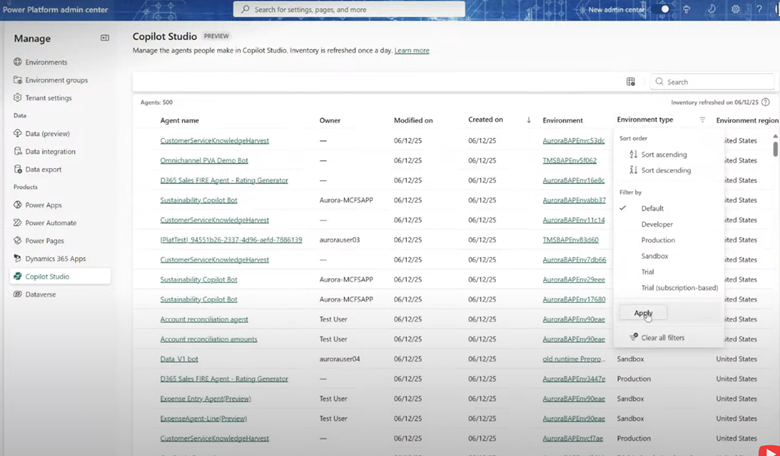The image size is (780, 456).
Task: Sort by the Created on column arrow
Action: [528, 120]
